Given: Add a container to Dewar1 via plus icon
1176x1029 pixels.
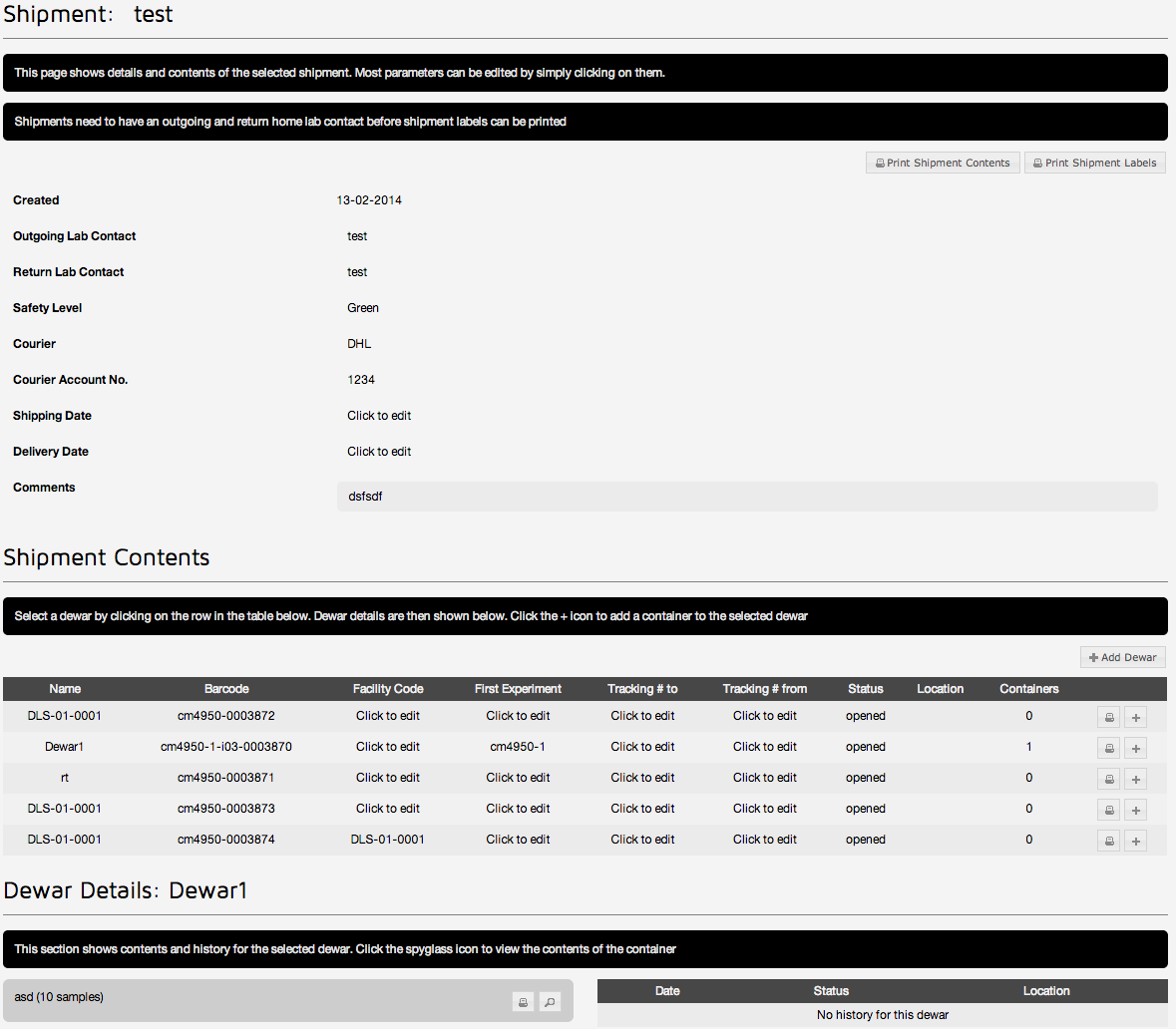Looking at the screenshot, I should (1135, 747).
